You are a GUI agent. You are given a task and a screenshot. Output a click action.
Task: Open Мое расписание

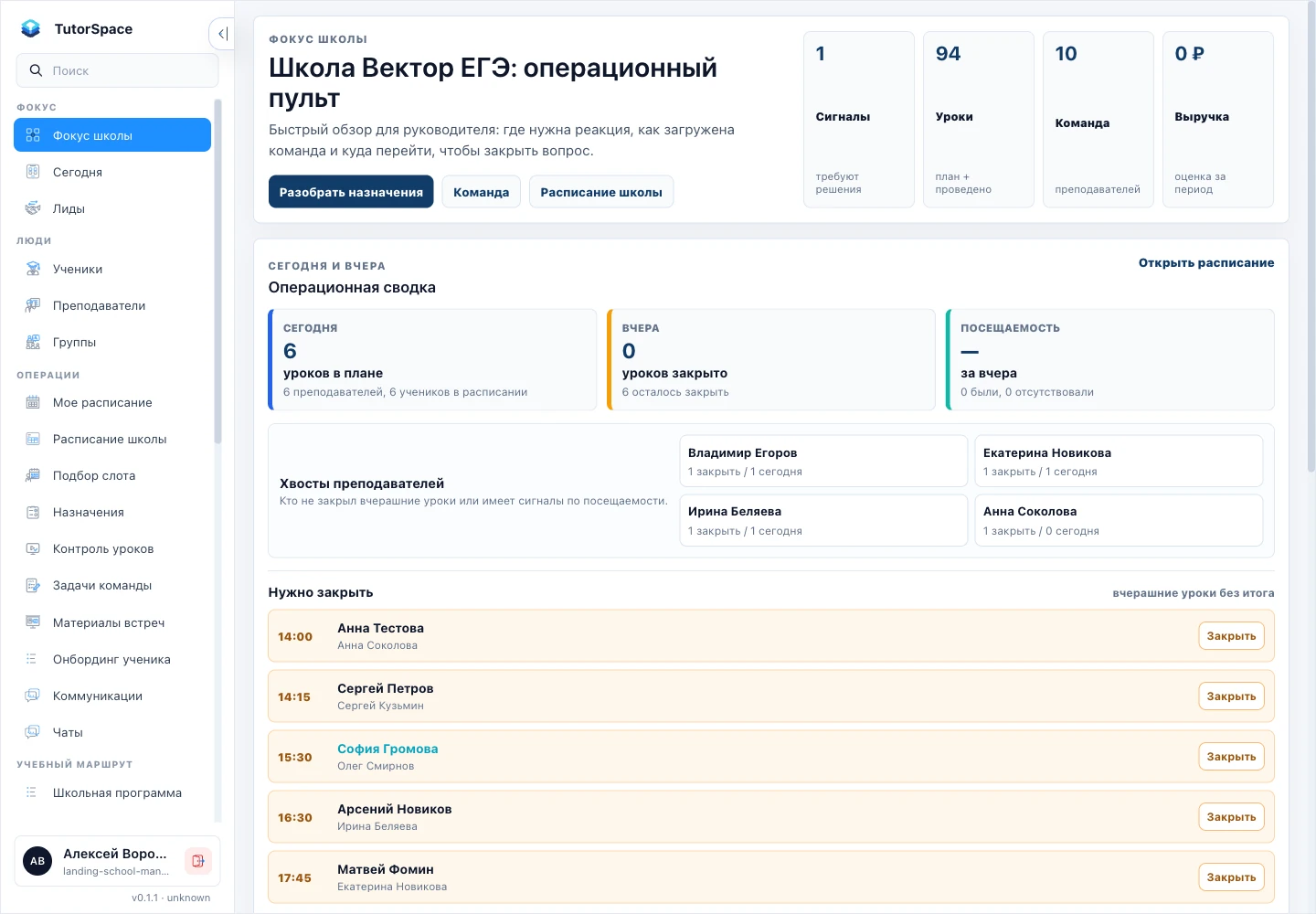[x=112, y=402]
